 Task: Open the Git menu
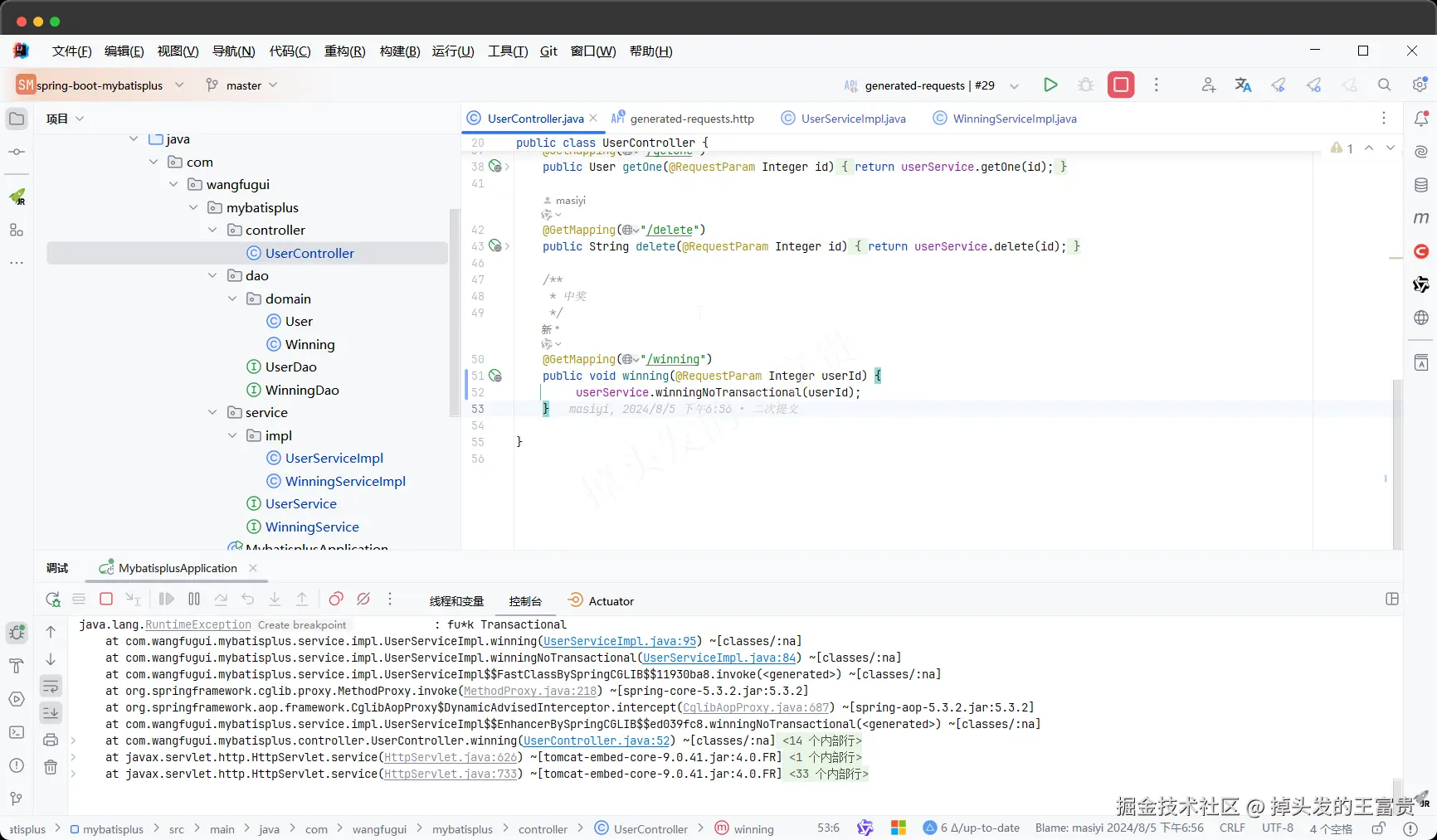click(x=548, y=51)
